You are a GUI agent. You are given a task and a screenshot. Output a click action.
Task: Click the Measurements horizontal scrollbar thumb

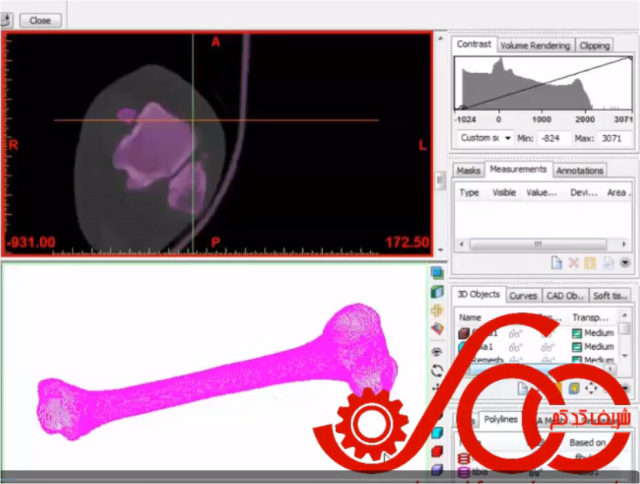point(538,244)
